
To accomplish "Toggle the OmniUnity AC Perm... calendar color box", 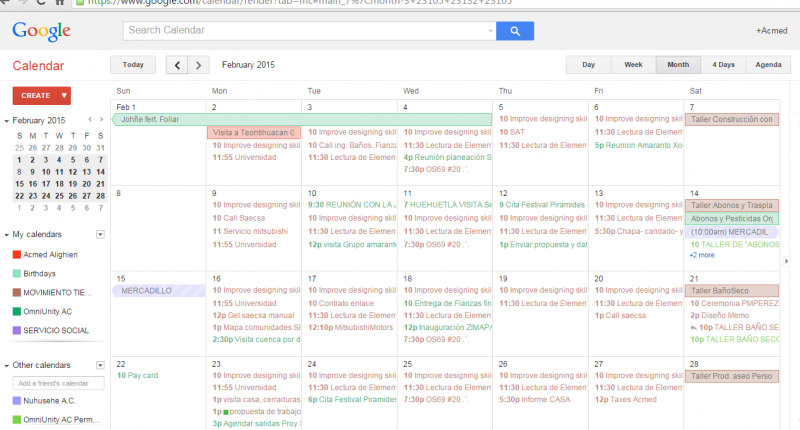I will [x=16, y=420].
